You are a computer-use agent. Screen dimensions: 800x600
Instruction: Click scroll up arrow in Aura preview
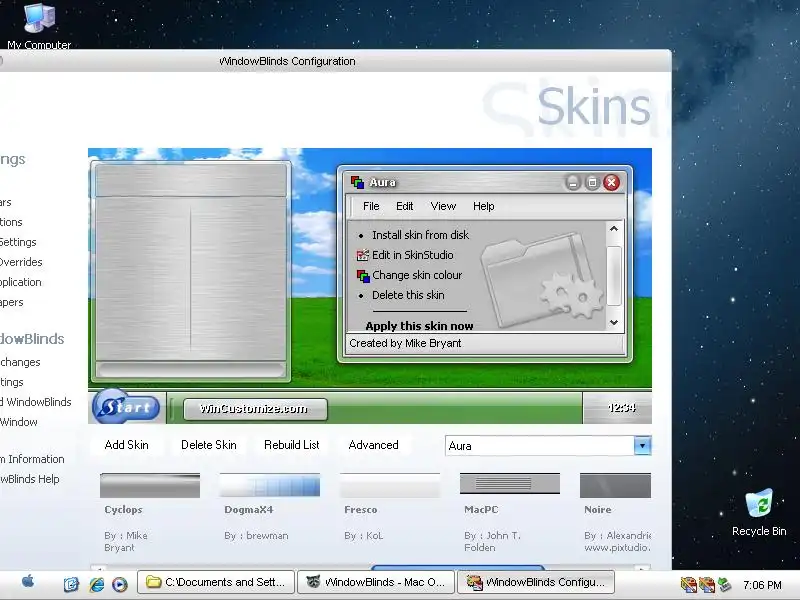(614, 229)
